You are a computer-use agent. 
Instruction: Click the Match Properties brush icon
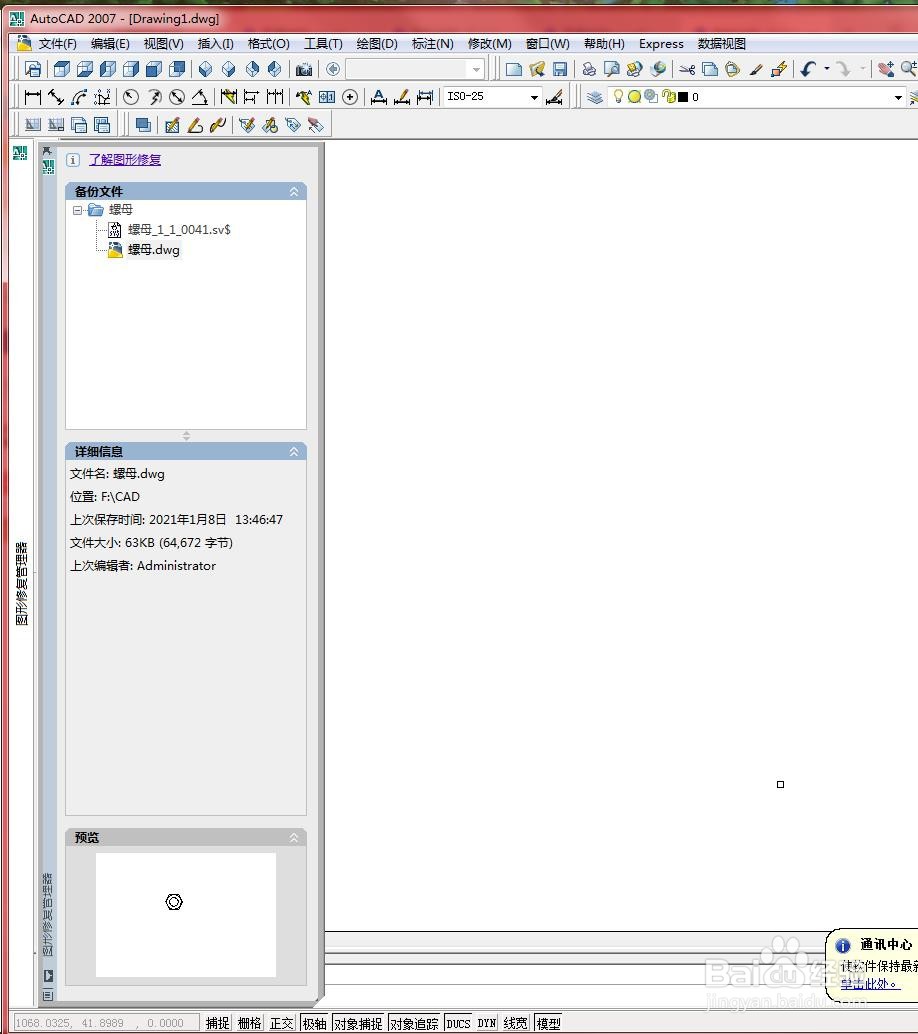click(x=756, y=69)
